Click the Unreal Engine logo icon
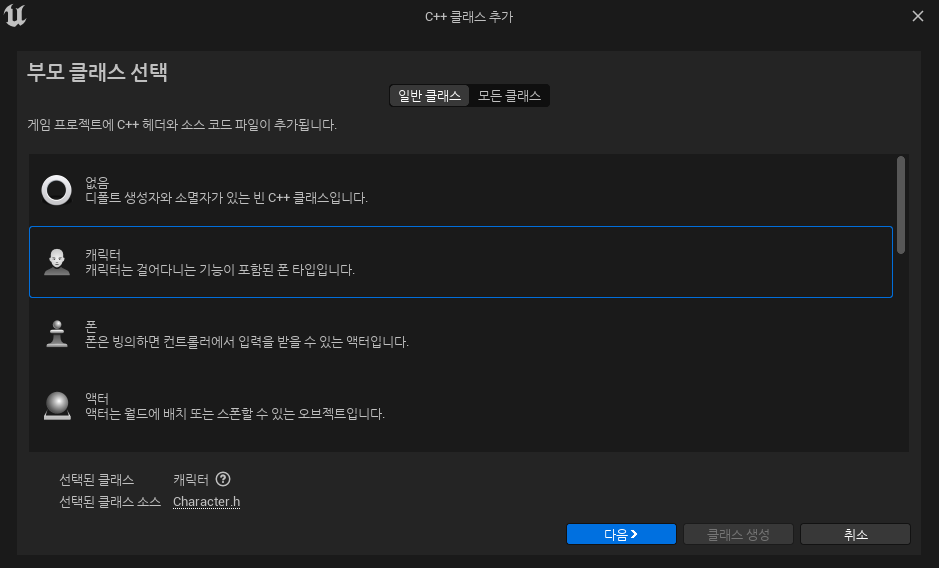 pyautogui.click(x=15, y=16)
